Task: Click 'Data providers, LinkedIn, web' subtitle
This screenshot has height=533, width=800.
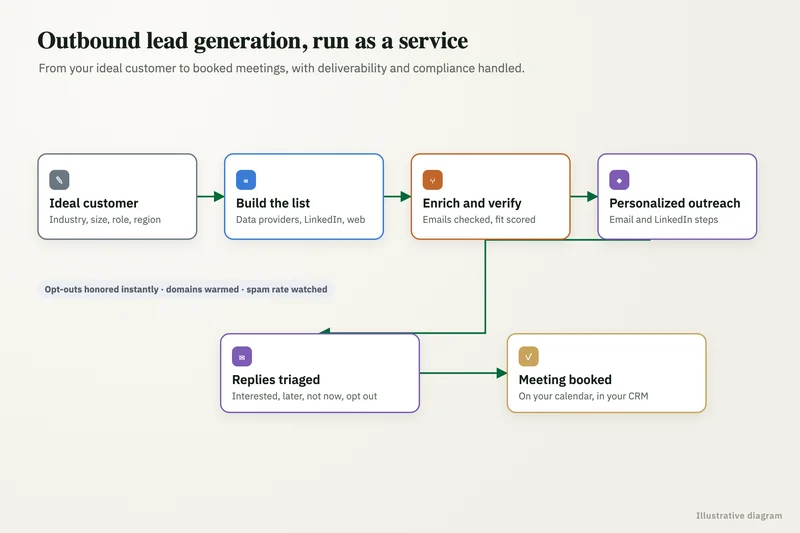Action: click(301, 220)
